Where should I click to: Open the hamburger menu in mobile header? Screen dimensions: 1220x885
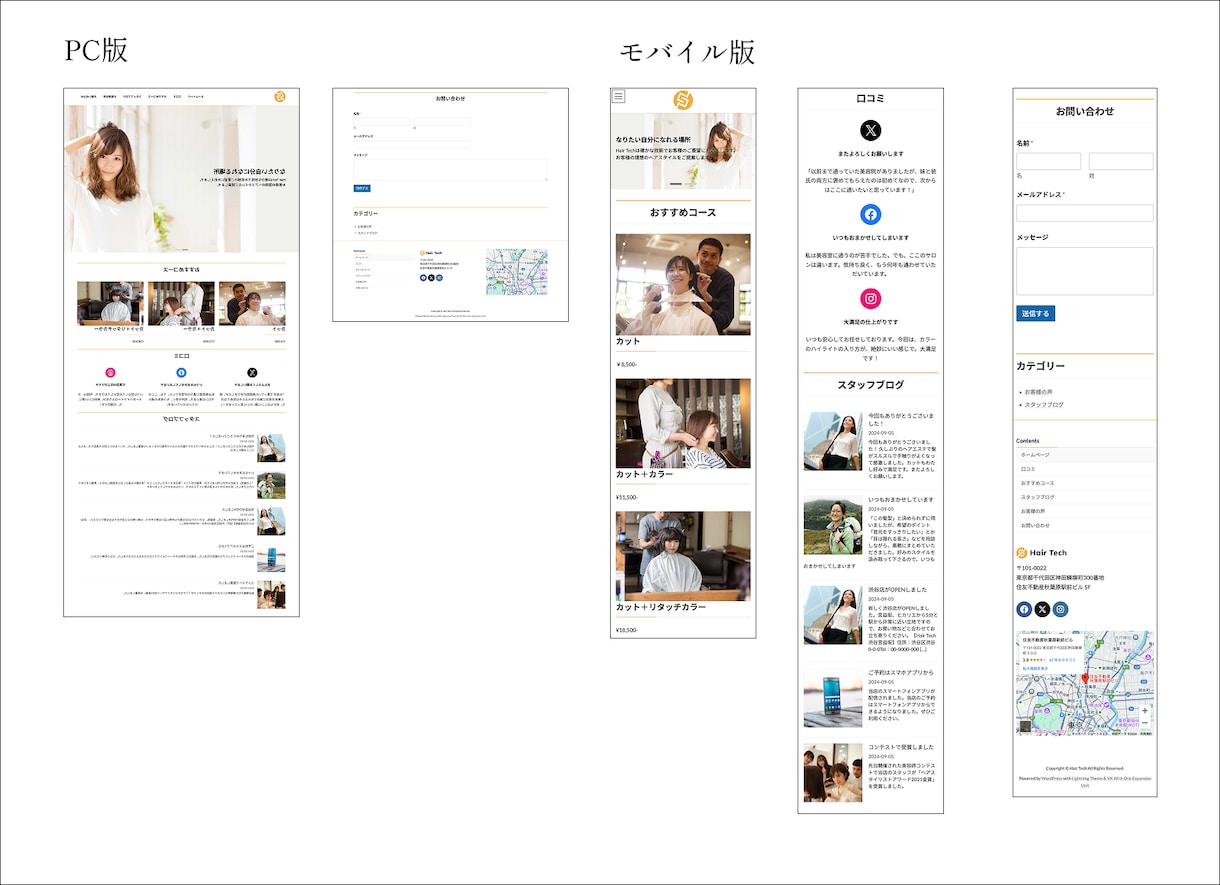[x=619, y=97]
